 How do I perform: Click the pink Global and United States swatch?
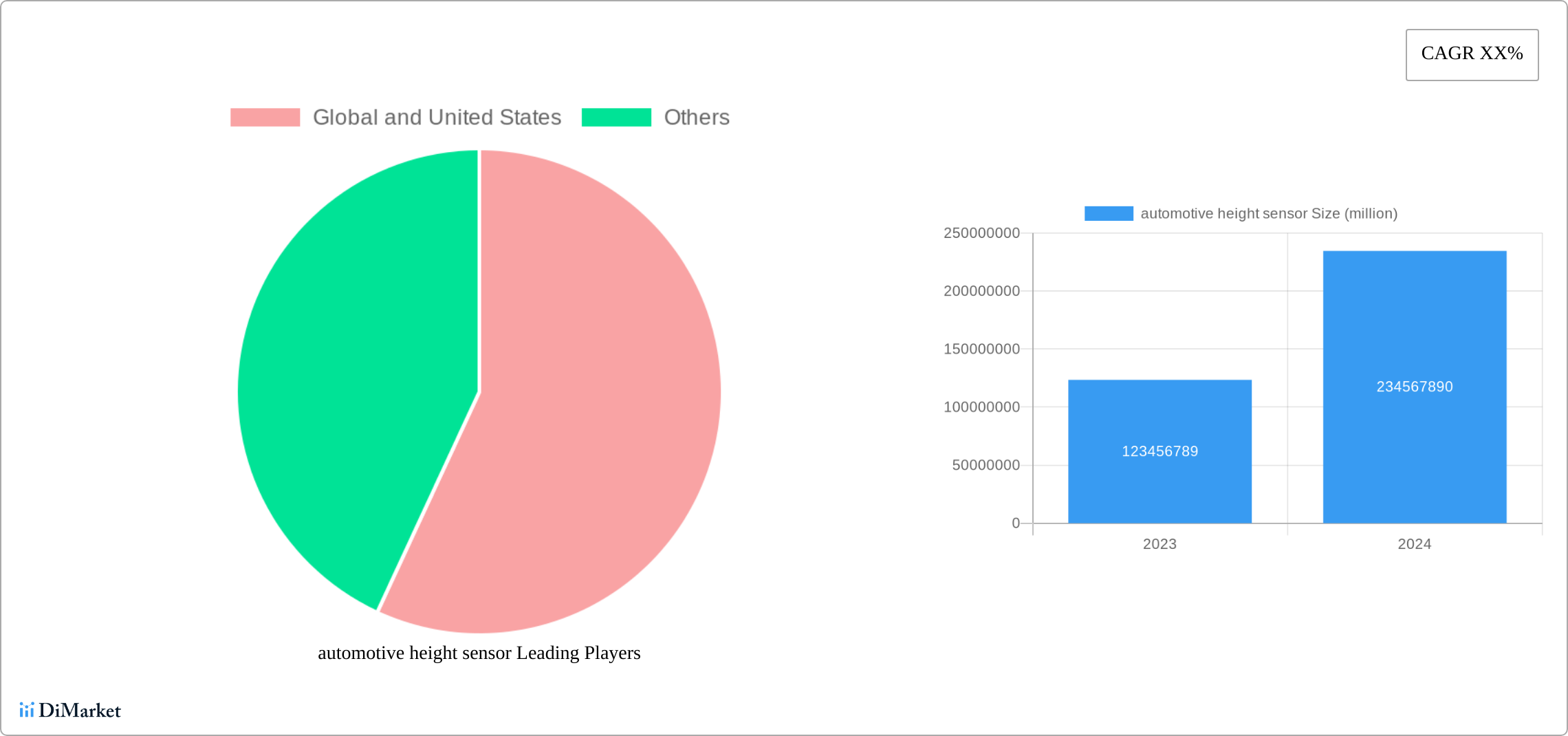point(265,118)
